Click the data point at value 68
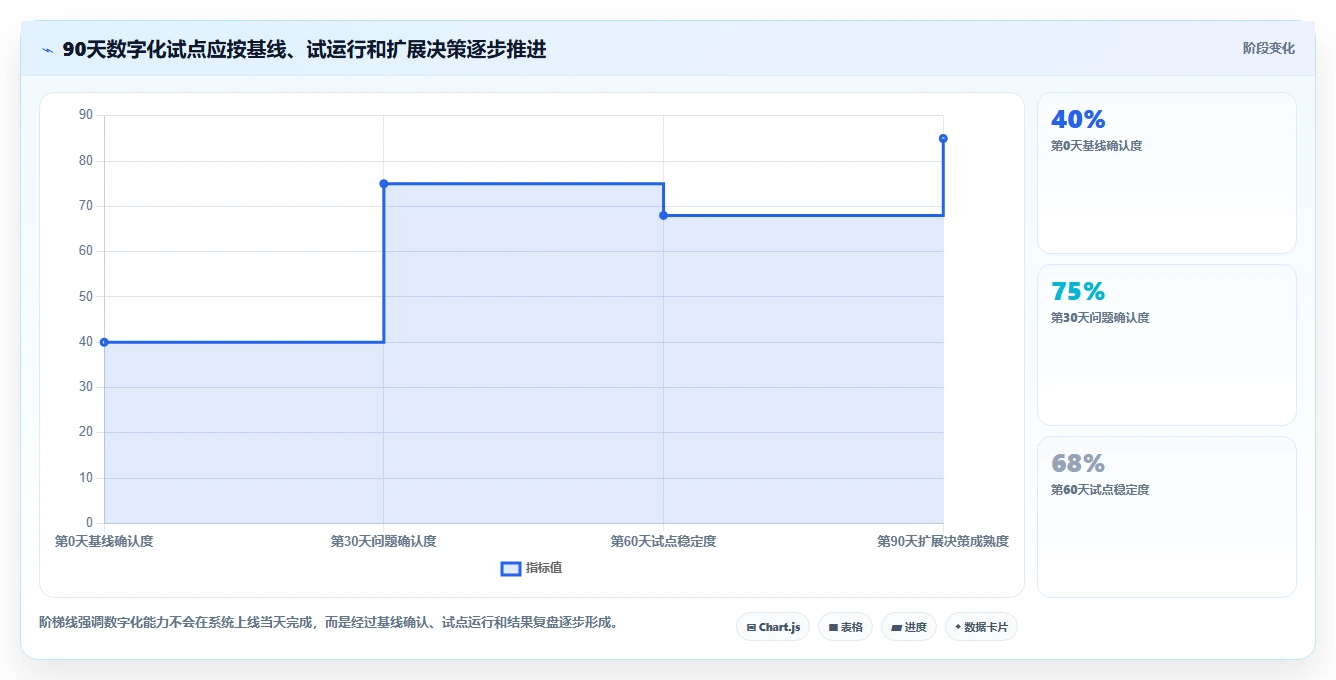 tap(663, 215)
